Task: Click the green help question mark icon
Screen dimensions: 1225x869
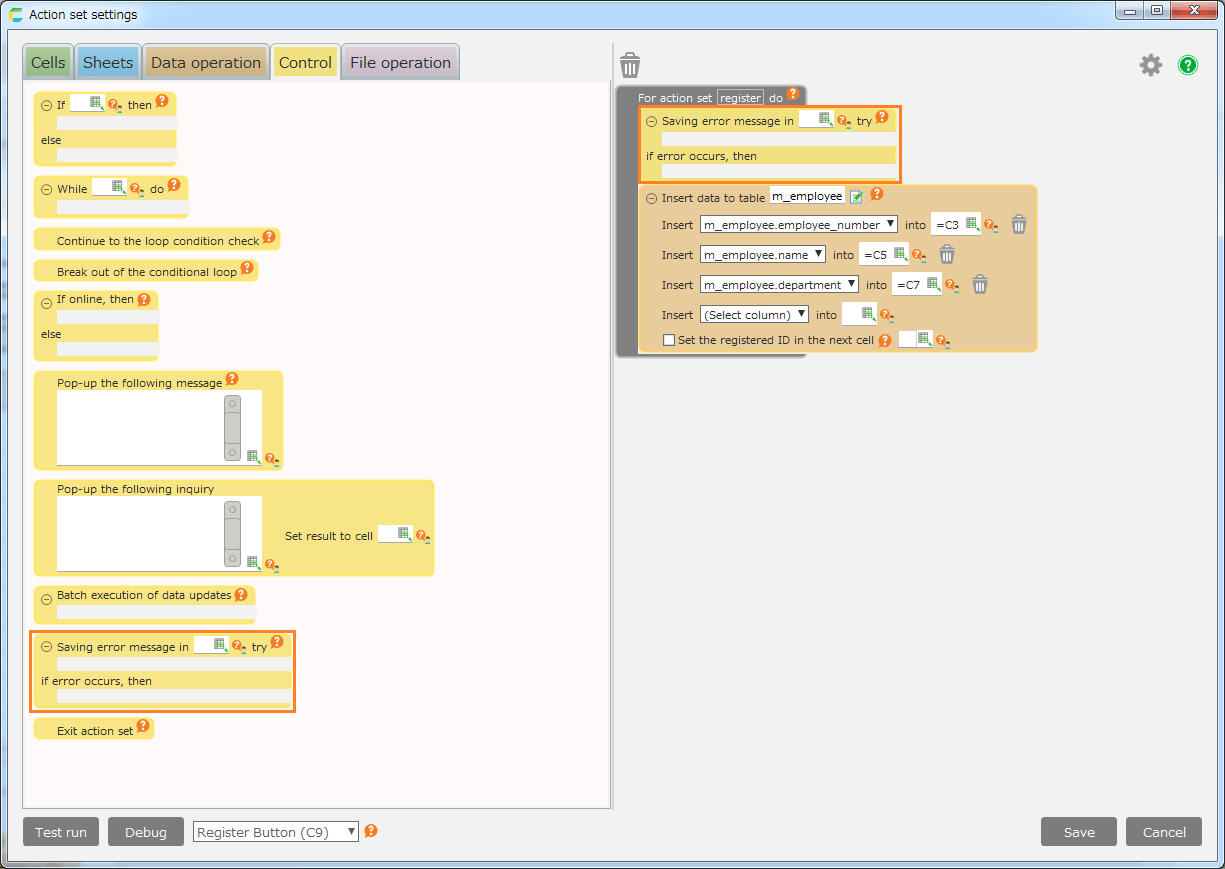Action: click(x=1188, y=65)
